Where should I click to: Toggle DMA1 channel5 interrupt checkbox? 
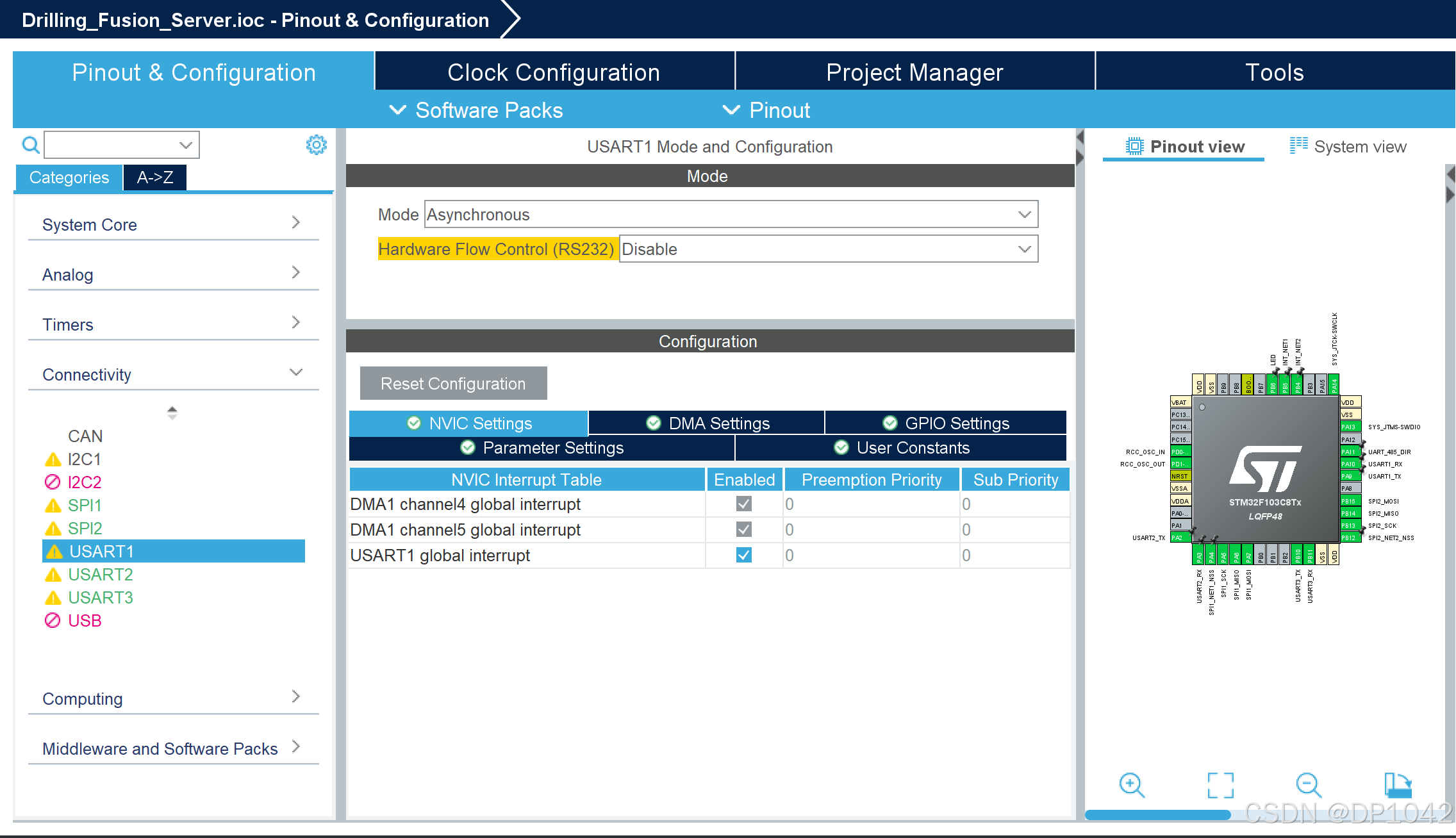coord(743,530)
